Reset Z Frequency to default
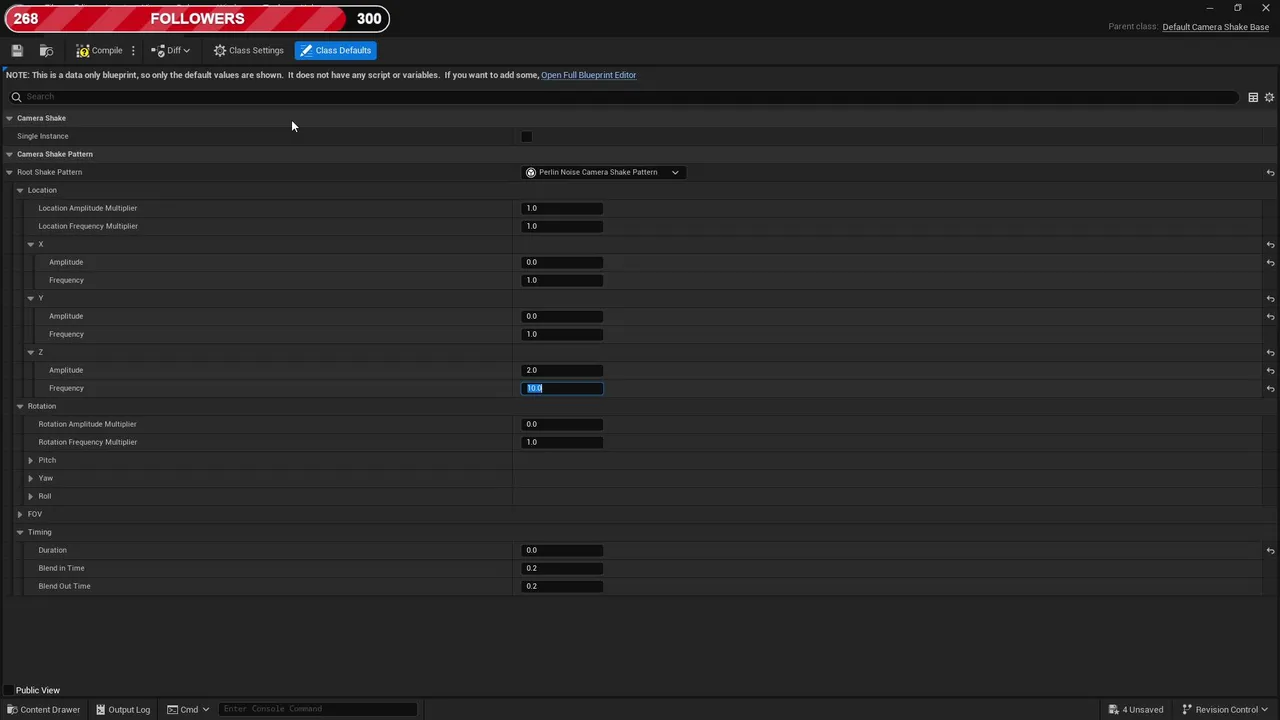This screenshot has width=1280, height=720. (x=1270, y=388)
